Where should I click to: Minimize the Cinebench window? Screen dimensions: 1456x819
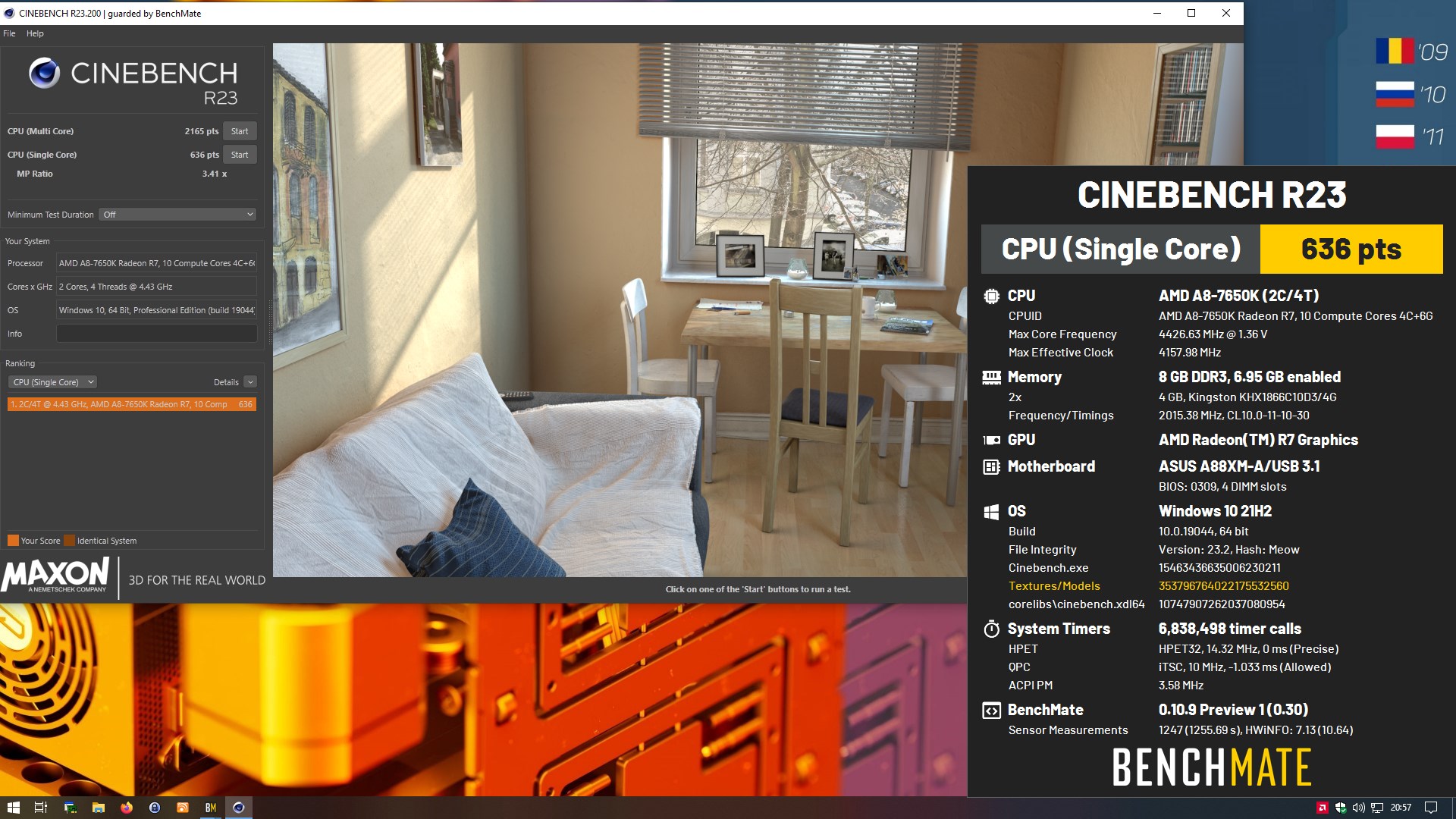pos(1157,13)
